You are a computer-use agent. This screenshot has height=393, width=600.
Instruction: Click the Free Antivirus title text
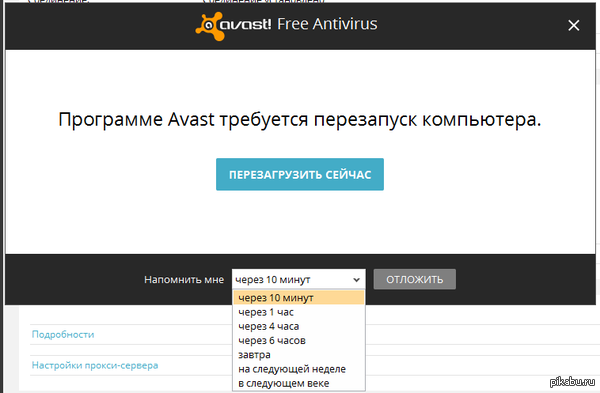[327, 24]
